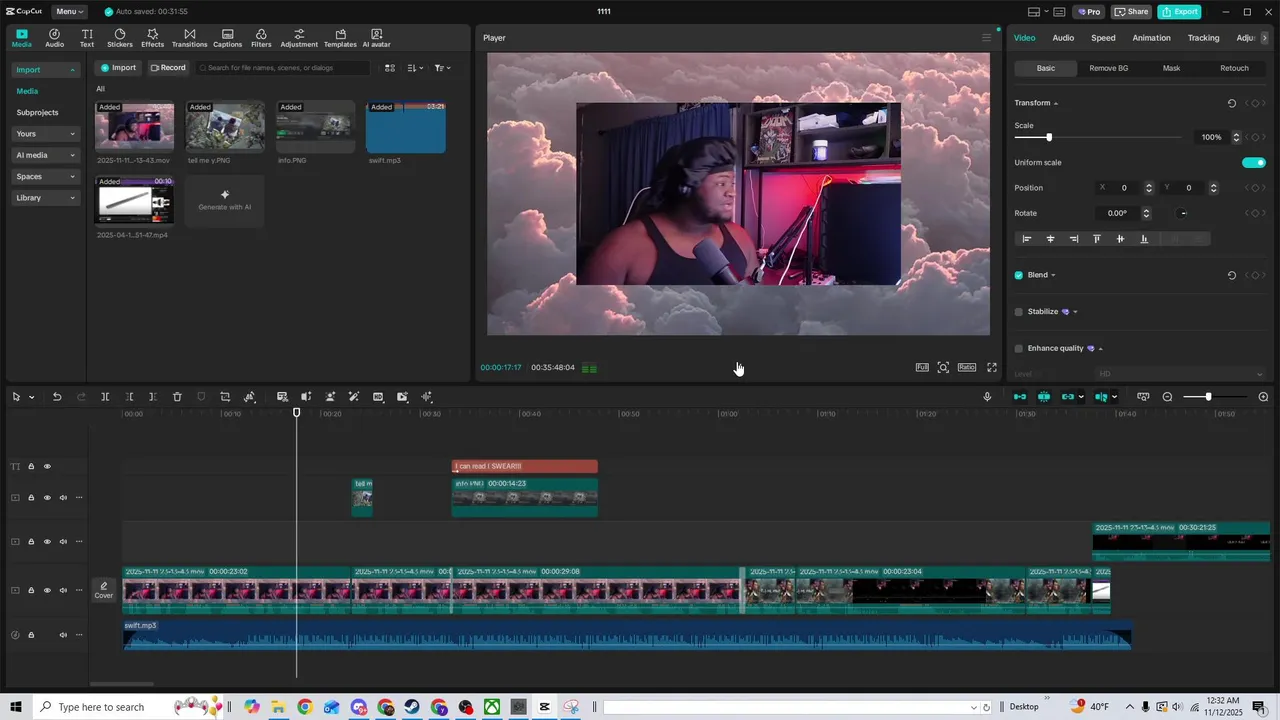The image size is (1280, 720).
Task: Enable the Enhance quality checkbox
Action: point(1019,348)
